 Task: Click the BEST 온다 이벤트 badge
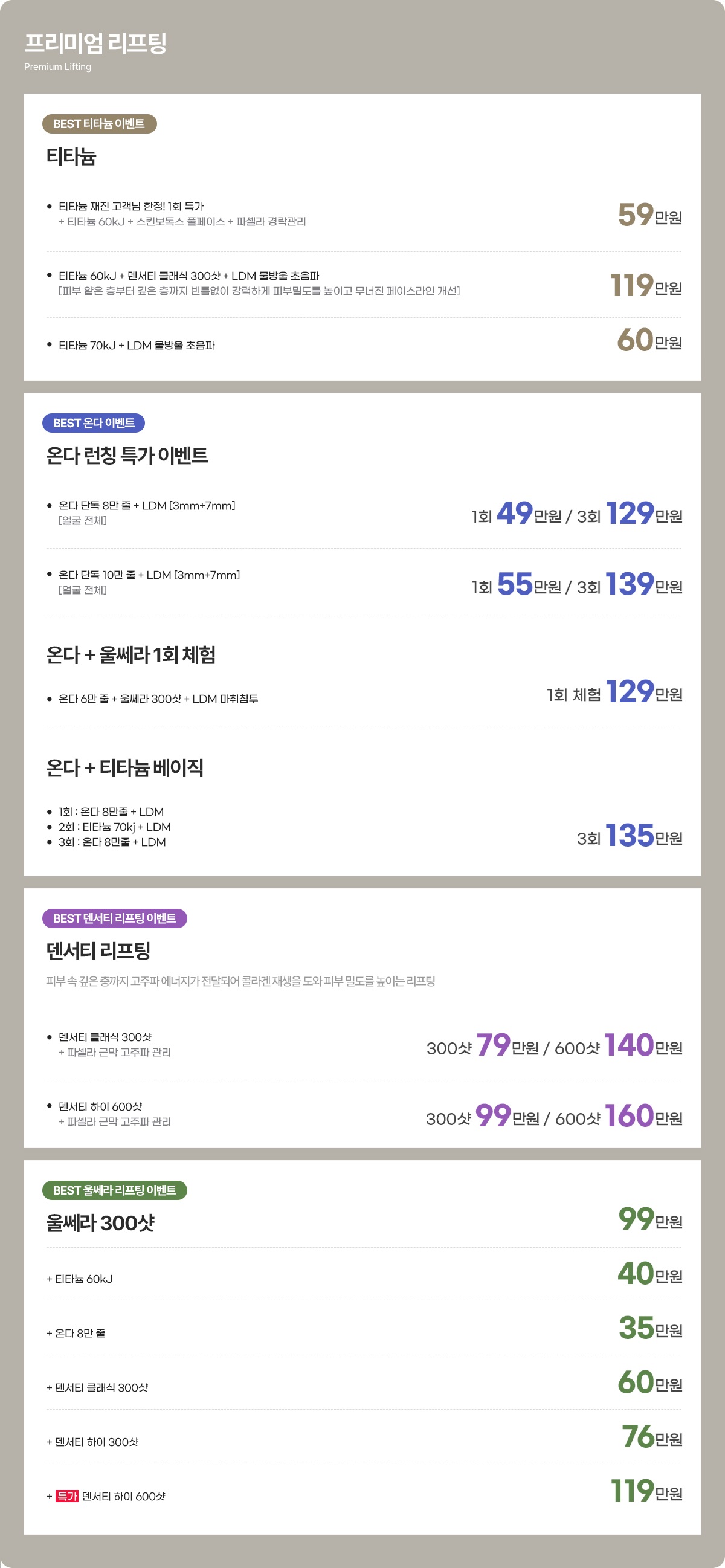(93, 422)
